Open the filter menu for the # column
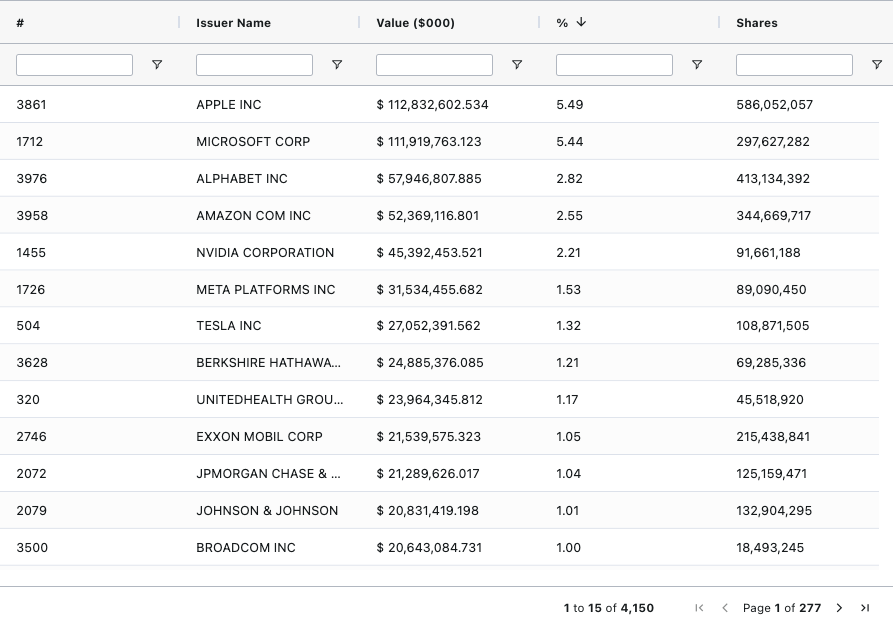Image resolution: width=893 pixels, height=629 pixels. click(x=157, y=65)
